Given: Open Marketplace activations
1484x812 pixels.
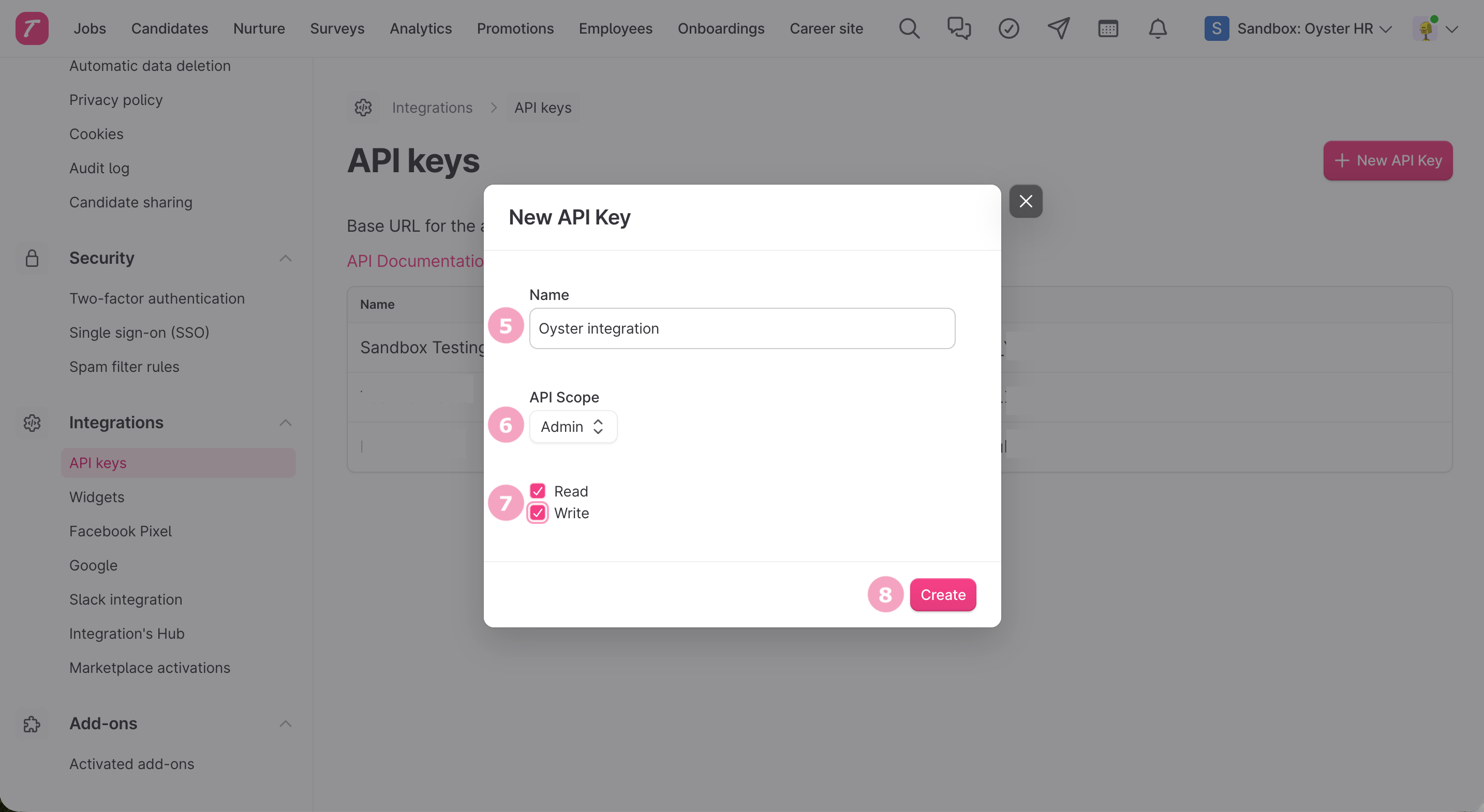Looking at the screenshot, I should click(x=150, y=668).
